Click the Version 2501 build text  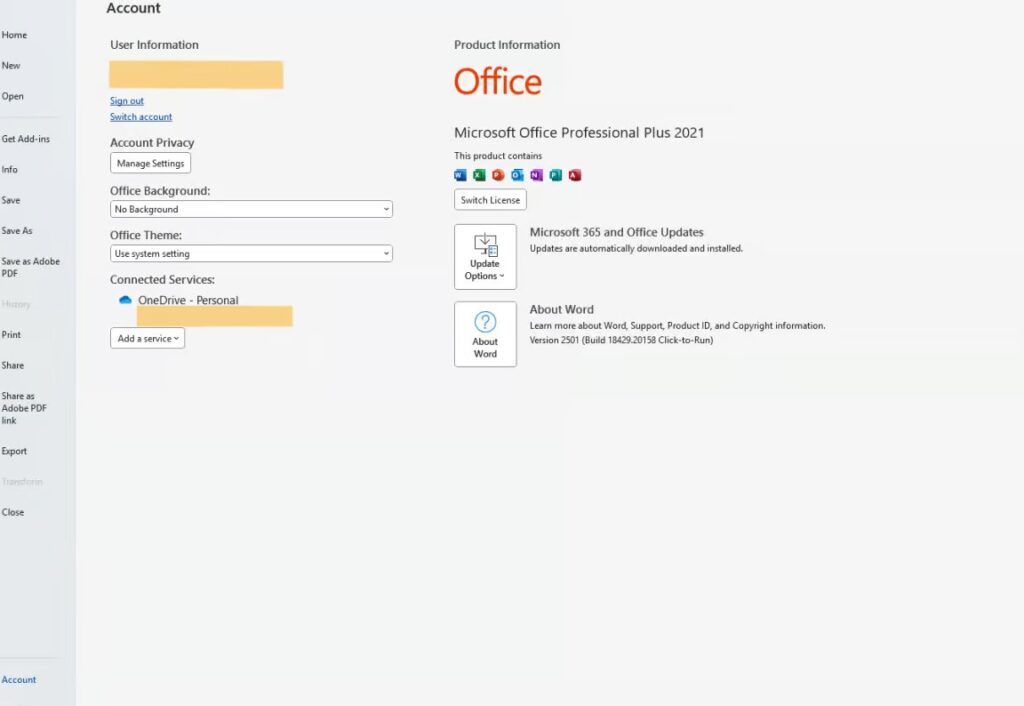click(x=621, y=340)
